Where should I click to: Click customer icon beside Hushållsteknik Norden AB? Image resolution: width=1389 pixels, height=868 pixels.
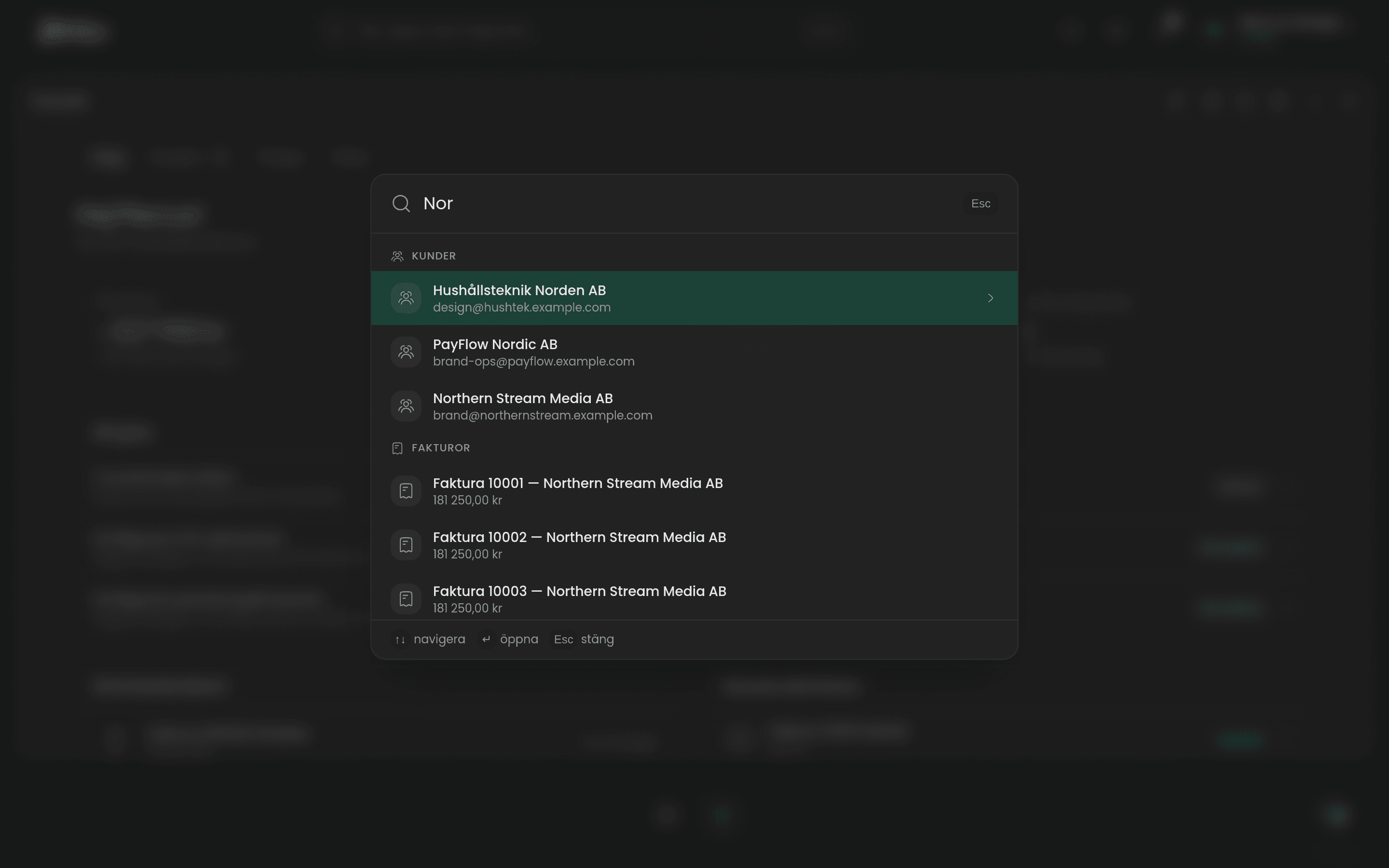(406, 298)
